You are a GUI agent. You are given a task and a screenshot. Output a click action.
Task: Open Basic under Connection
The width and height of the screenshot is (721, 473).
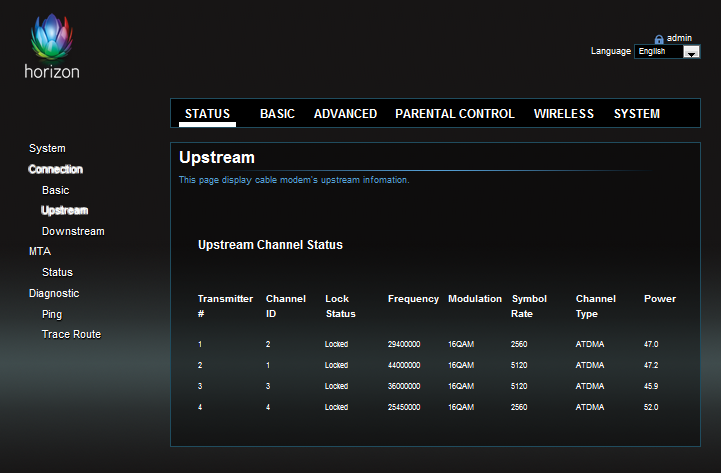point(56,190)
